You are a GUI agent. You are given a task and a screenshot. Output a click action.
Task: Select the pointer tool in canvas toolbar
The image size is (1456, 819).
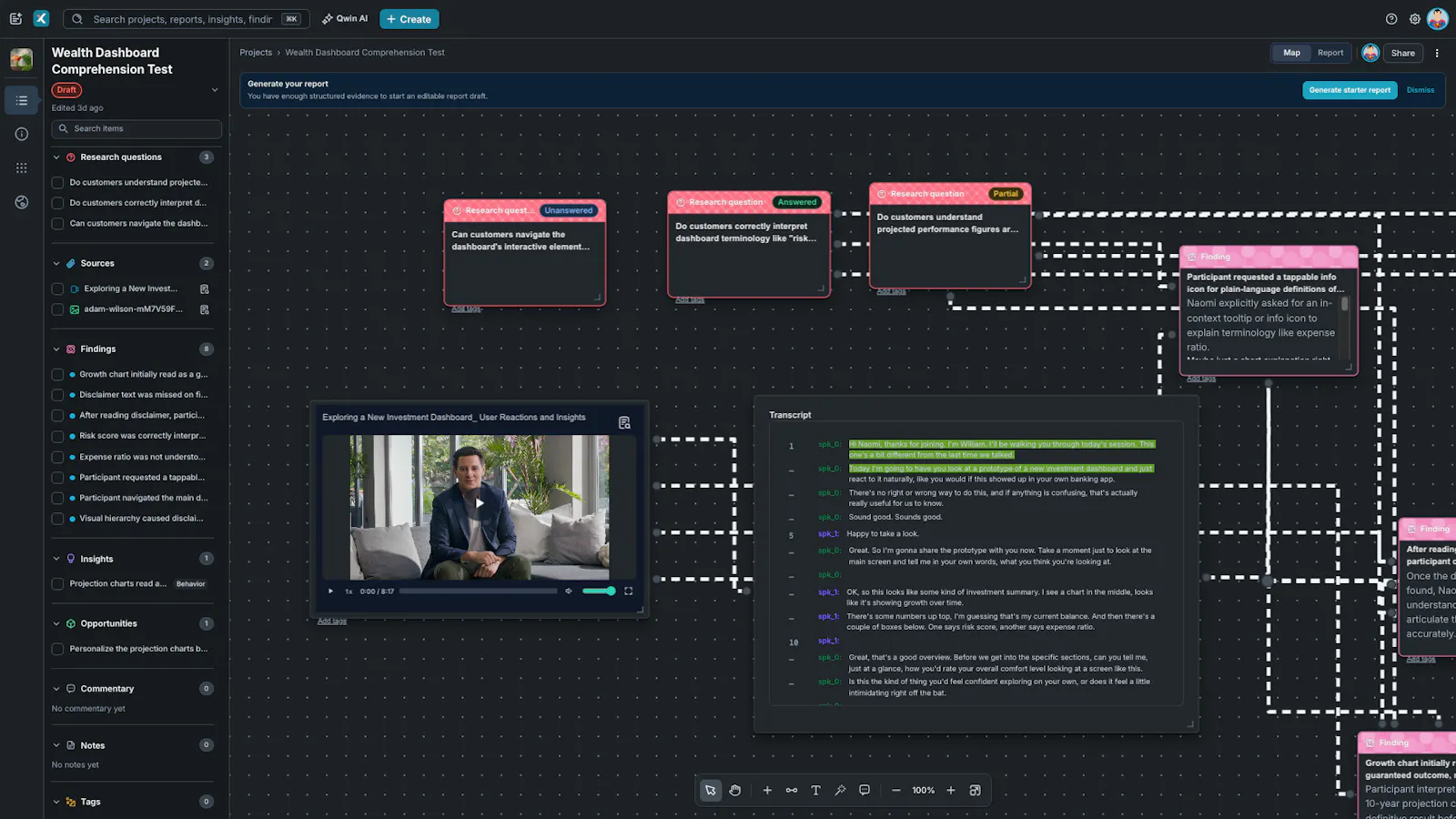point(710,791)
